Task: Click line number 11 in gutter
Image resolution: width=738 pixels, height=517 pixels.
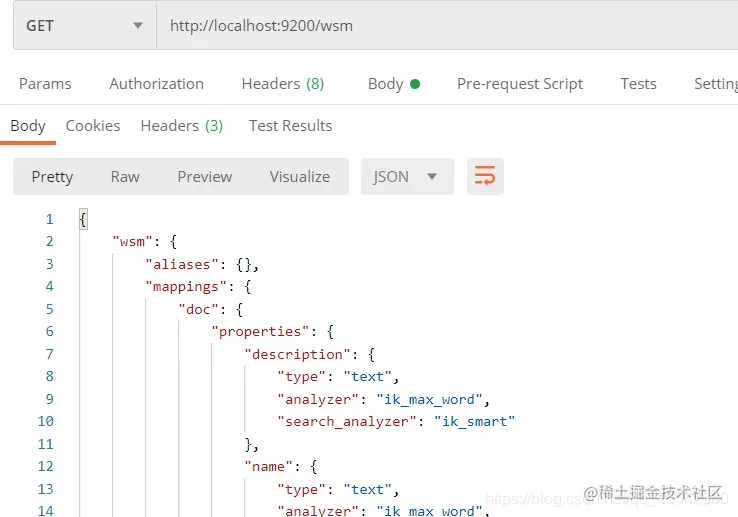Action: (x=45, y=444)
